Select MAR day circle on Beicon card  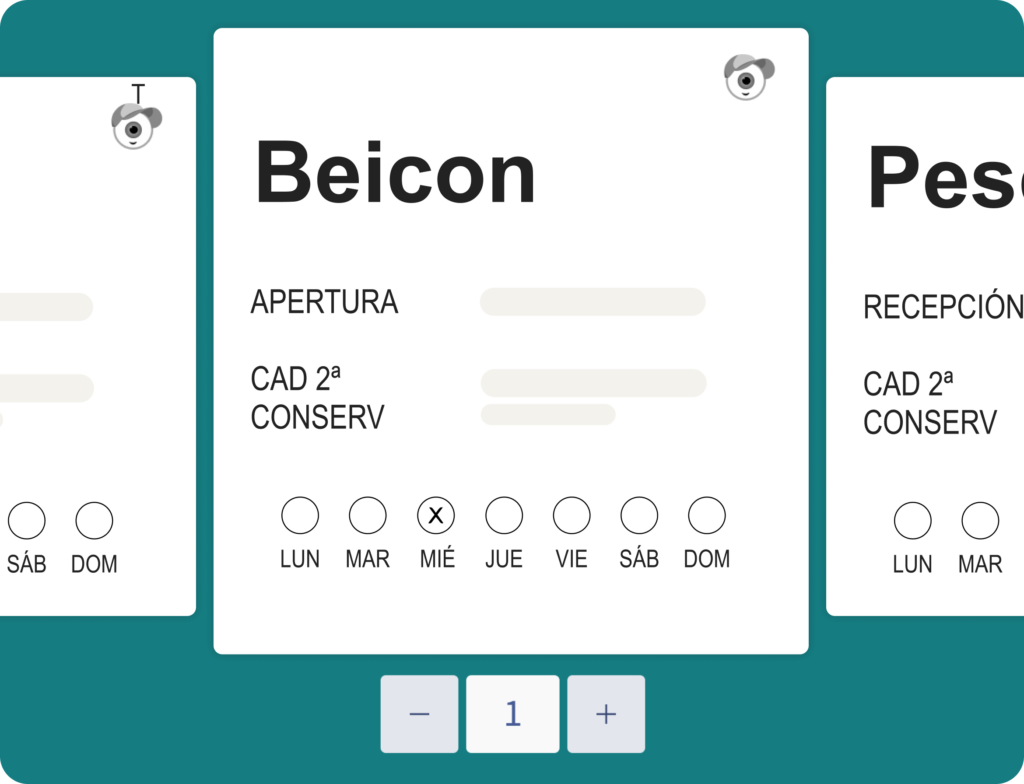click(368, 516)
